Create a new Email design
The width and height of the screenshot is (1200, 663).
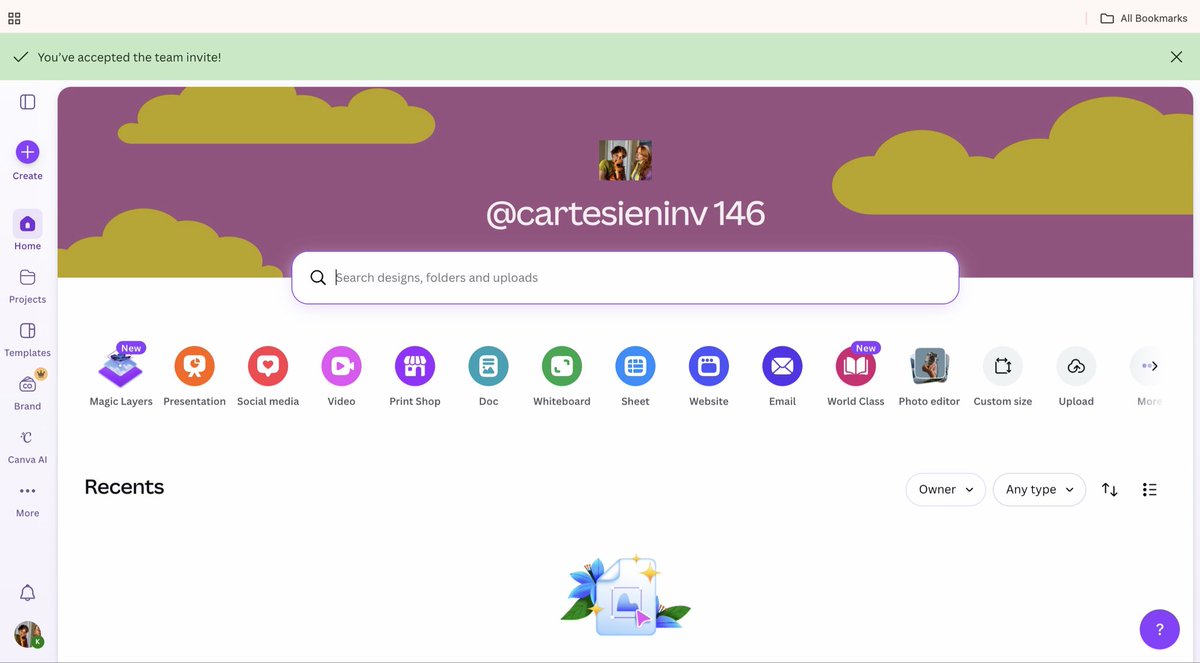782,376
